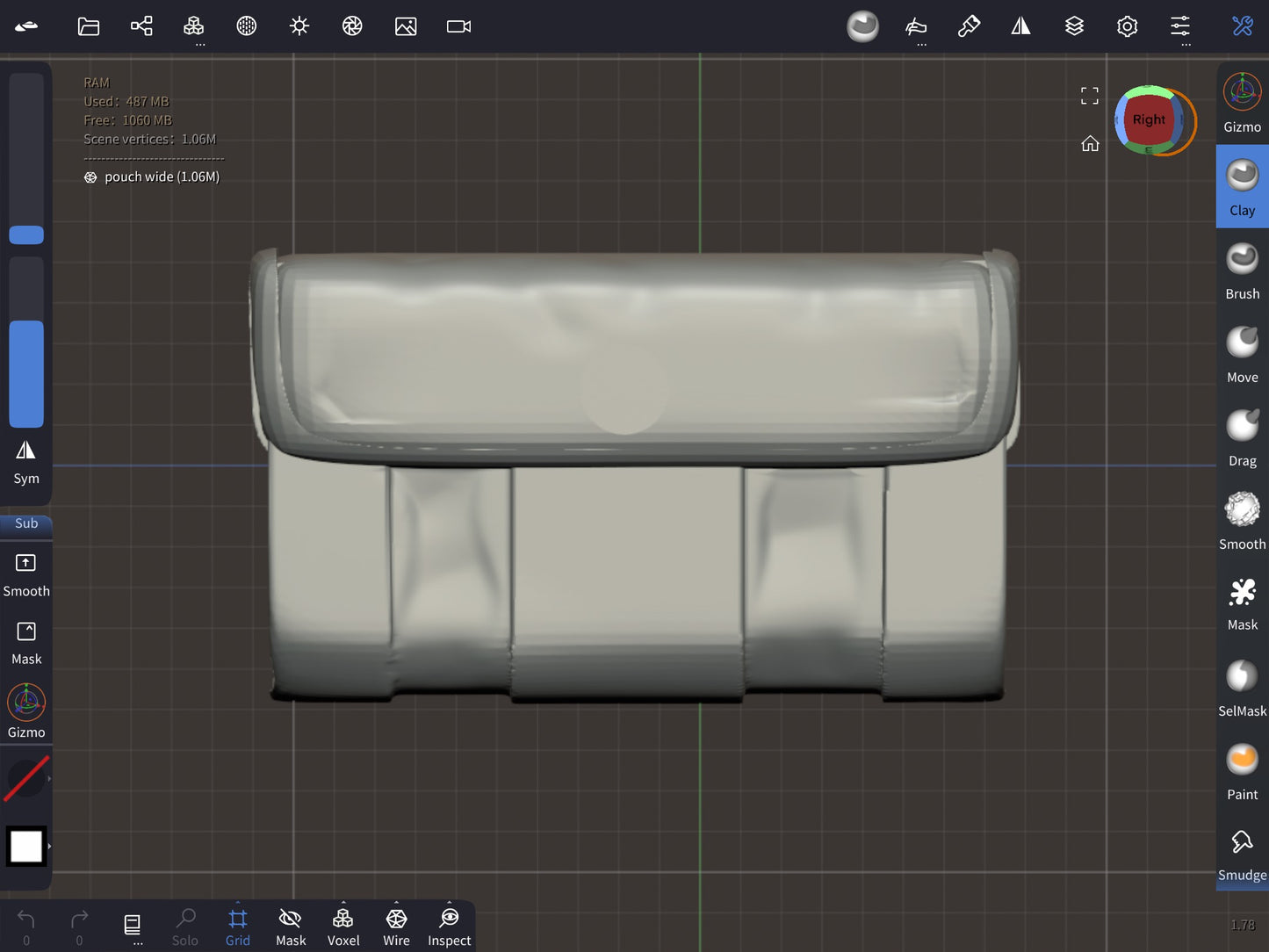Select the Paint tool
The height and width of the screenshot is (952, 1269).
tap(1243, 771)
